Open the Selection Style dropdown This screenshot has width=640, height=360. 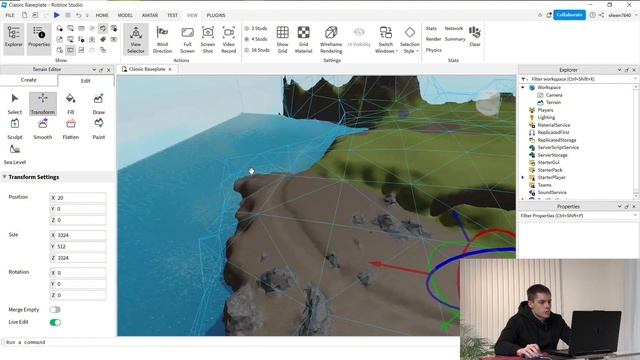(410, 39)
